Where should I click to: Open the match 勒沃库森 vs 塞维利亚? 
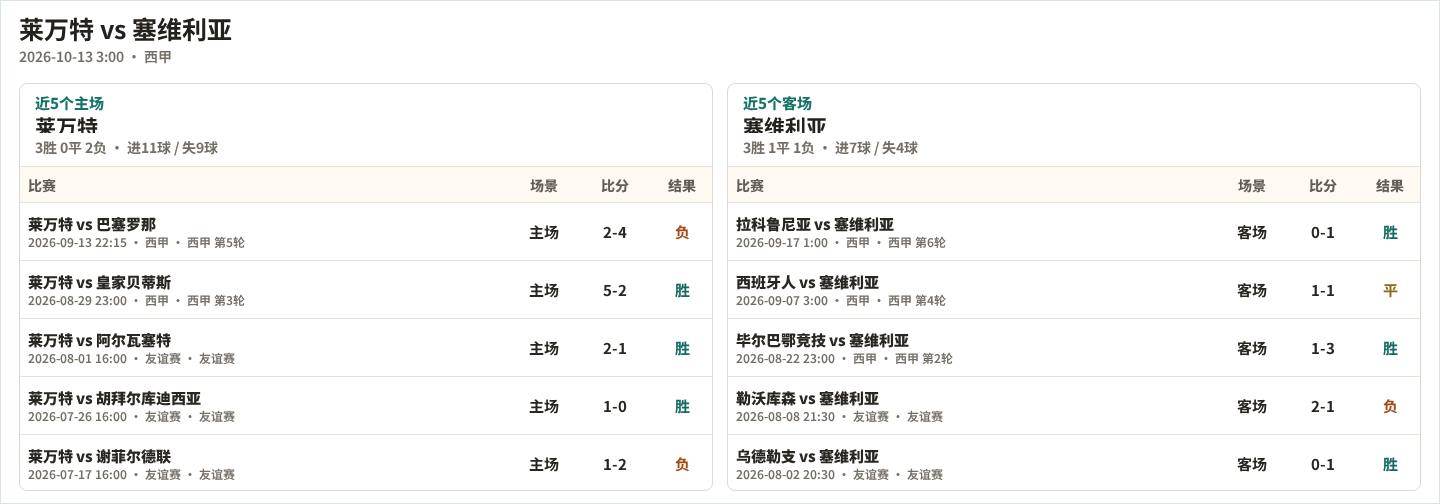pos(807,398)
